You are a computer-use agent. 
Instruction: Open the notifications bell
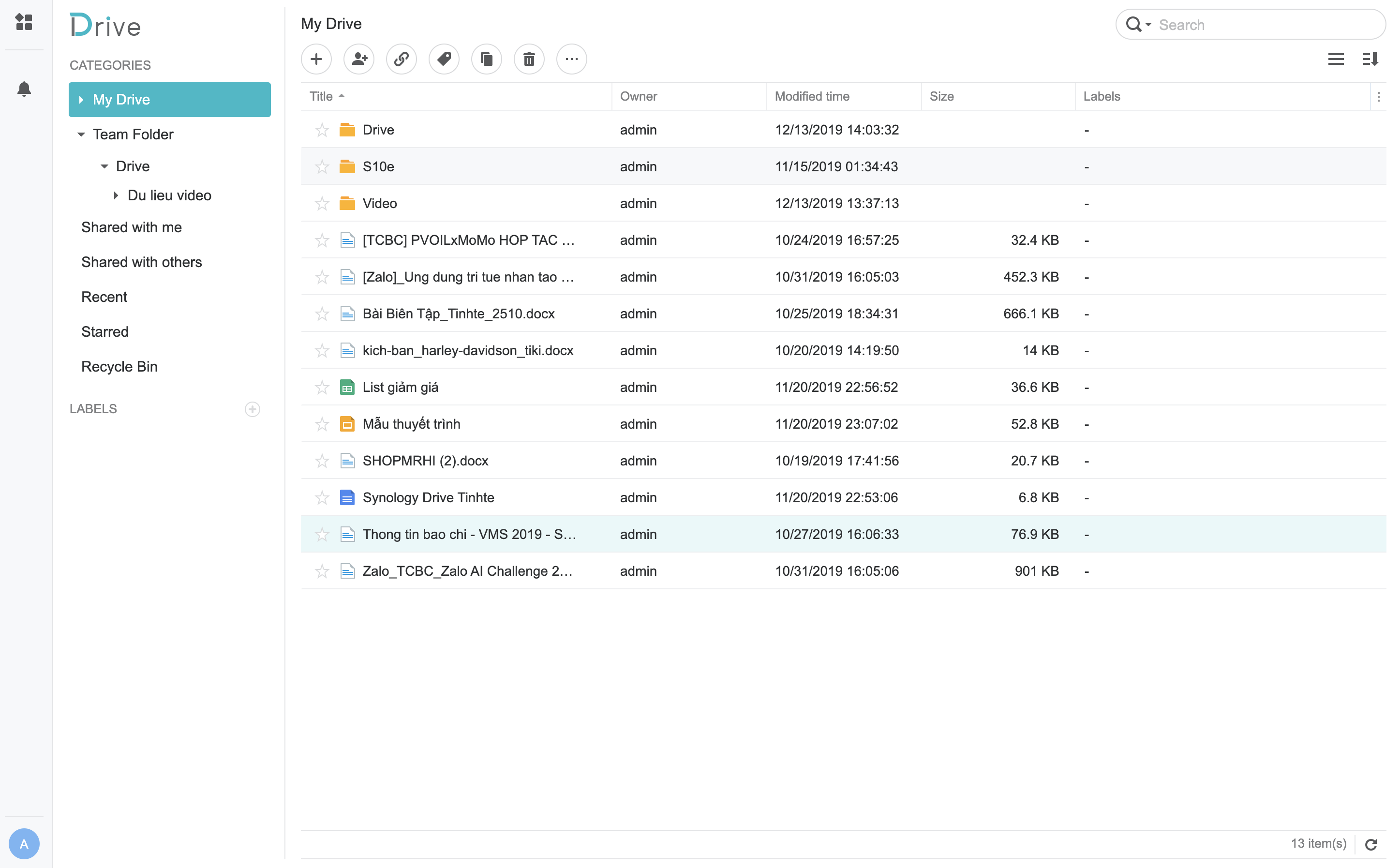click(24, 89)
